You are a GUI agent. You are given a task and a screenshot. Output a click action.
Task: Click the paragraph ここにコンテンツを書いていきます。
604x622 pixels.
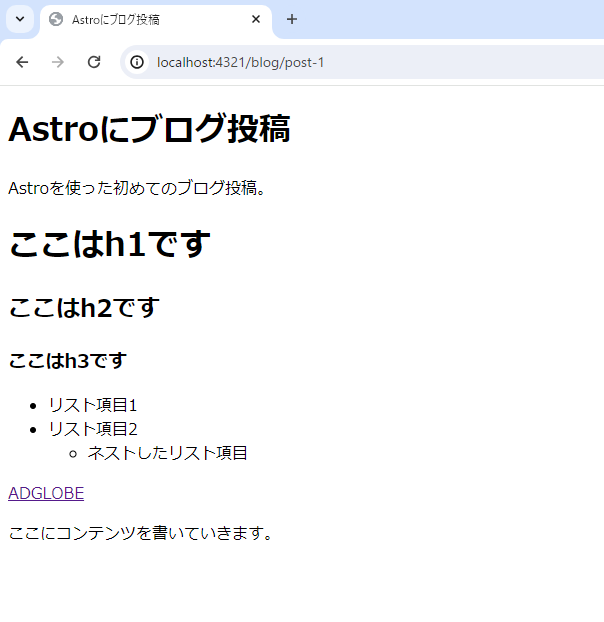[x=140, y=533]
